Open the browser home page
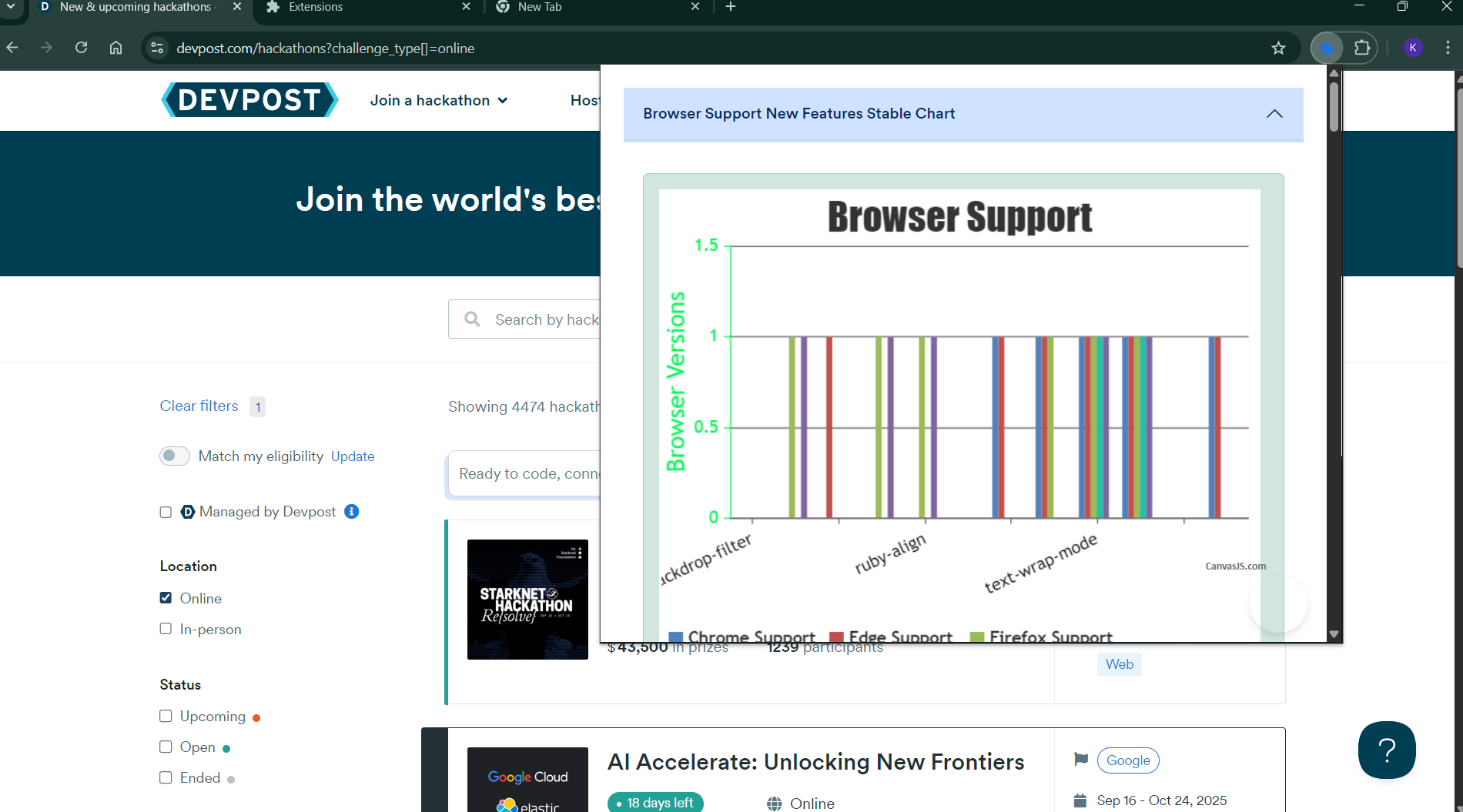The height and width of the screenshot is (812, 1463). pyautogui.click(x=115, y=48)
